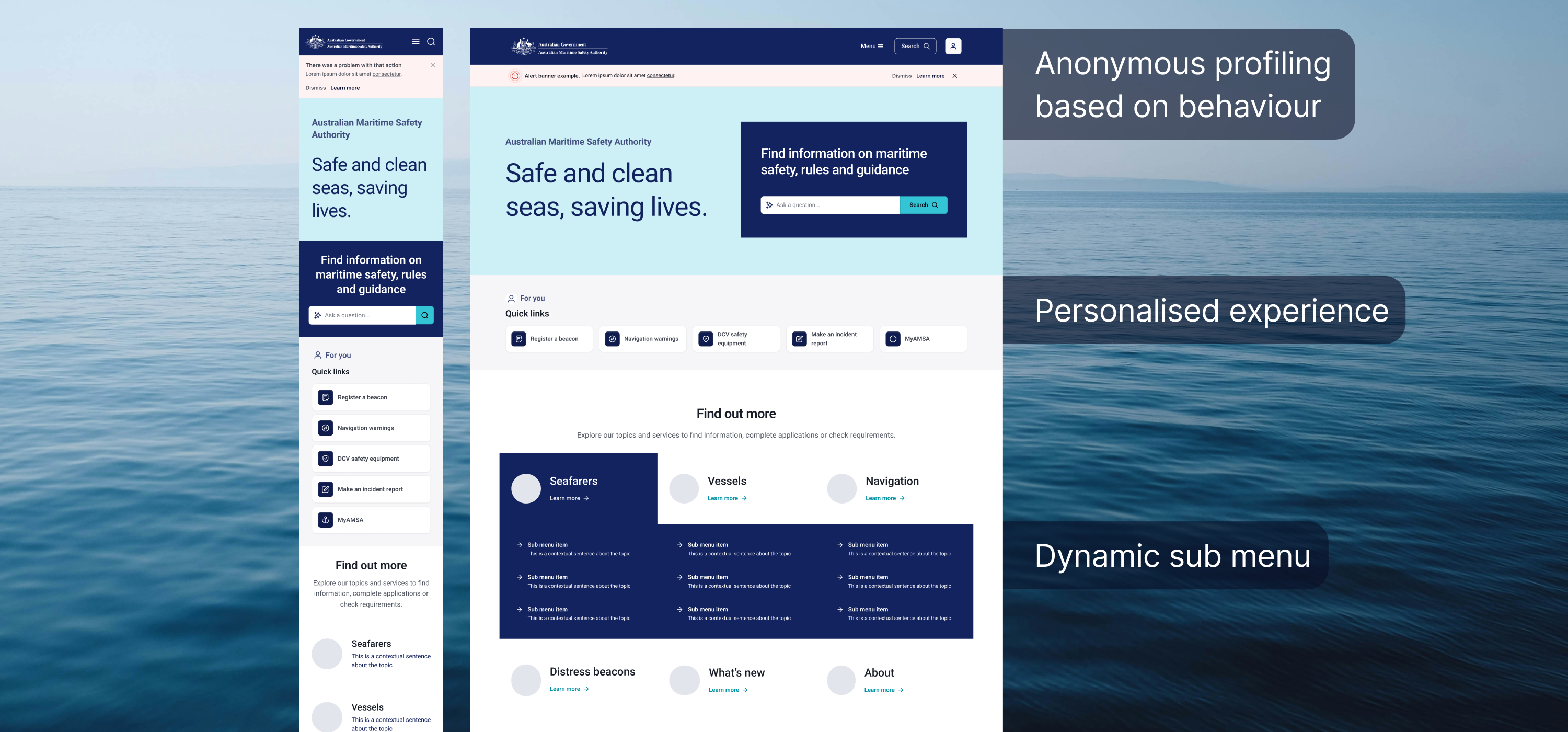The height and width of the screenshot is (732, 1568).
Task: Click the outlined Search button in desktop header
Action: [x=915, y=47]
